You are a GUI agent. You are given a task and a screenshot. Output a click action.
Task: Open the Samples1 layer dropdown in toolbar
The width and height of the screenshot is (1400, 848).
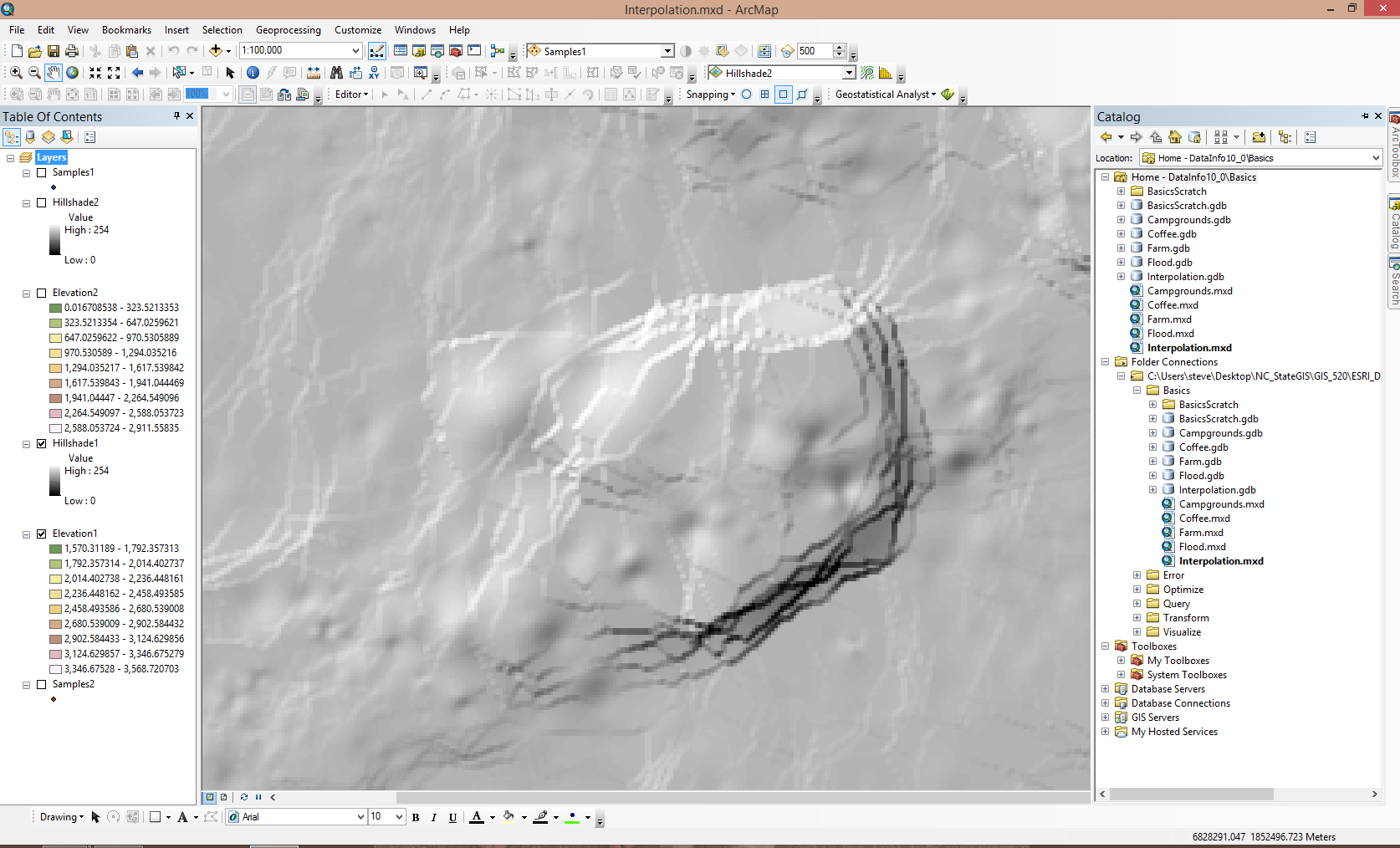pyautogui.click(x=667, y=51)
